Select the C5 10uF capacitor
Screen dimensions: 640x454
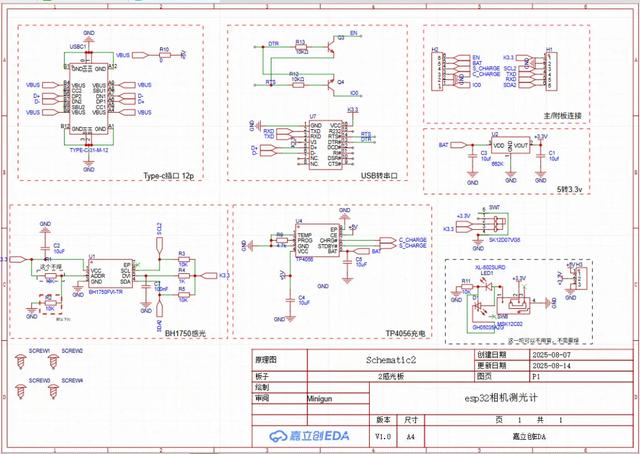pyautogui.click(x=347, y=262)
